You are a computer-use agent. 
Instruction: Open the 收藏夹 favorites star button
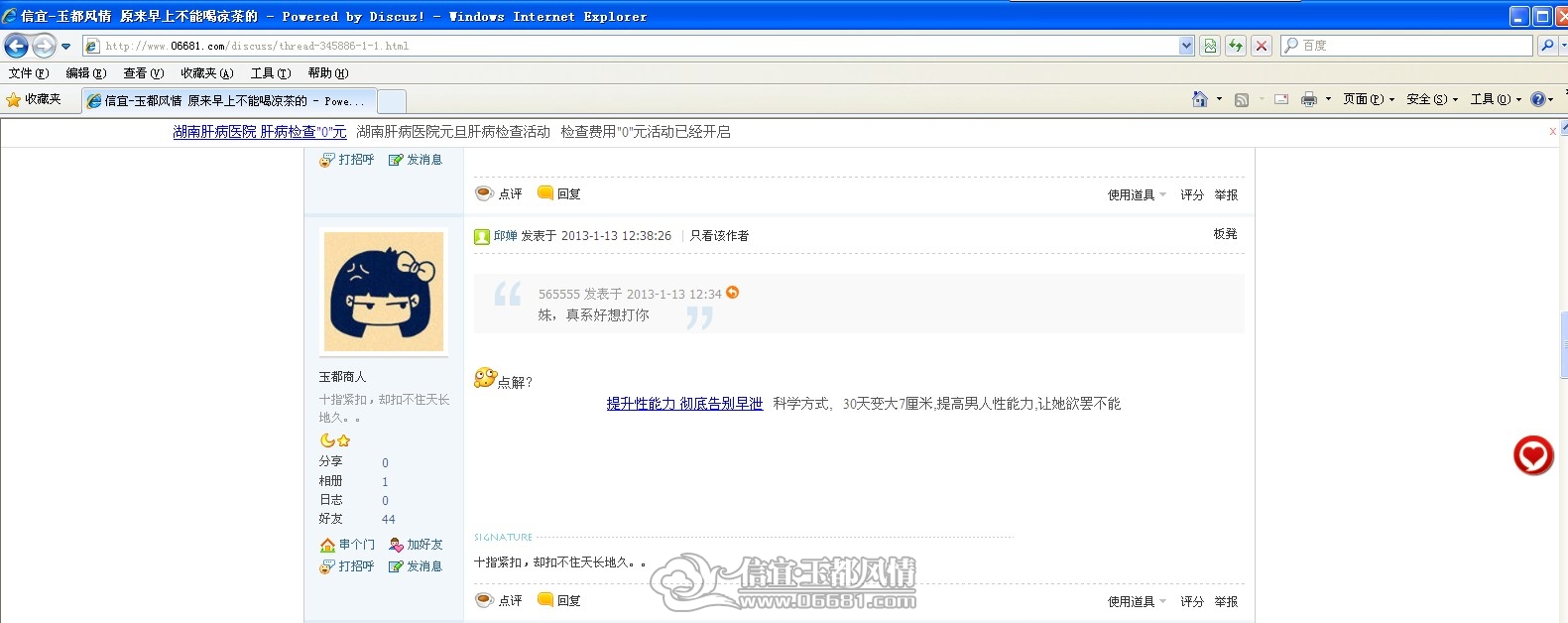tap(34, 99)
